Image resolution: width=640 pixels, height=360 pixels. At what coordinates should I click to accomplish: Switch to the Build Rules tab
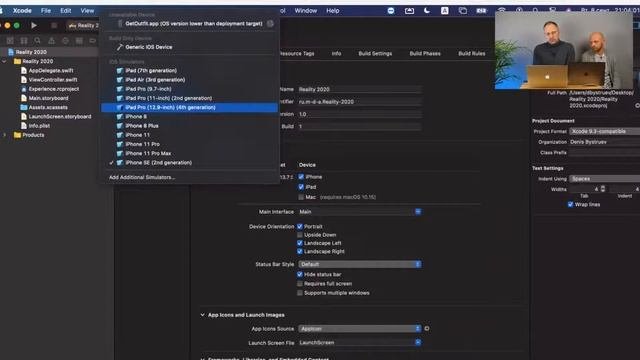click(471, 53)
